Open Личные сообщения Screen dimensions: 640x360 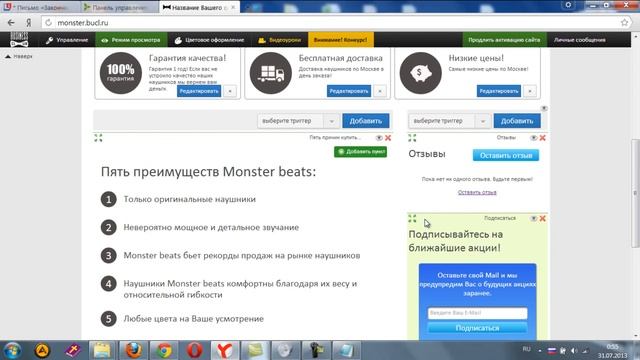pyautogui.click(x=580, y=40)
